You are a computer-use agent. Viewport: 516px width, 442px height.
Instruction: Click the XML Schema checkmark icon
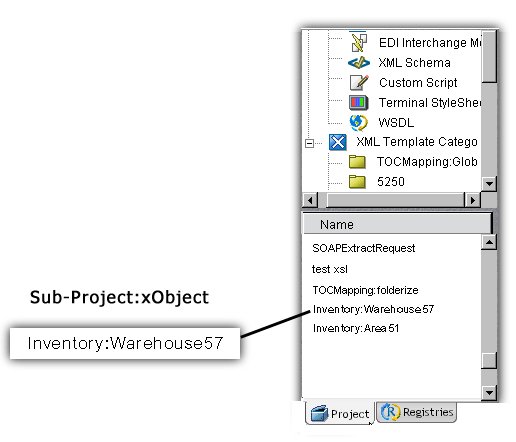tap(359, 63)
